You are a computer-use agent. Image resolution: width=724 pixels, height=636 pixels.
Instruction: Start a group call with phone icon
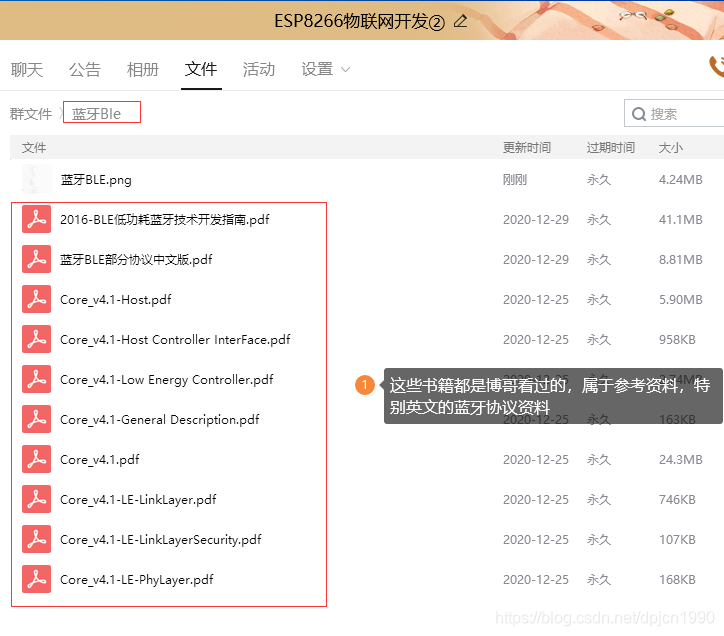[717, 66]
